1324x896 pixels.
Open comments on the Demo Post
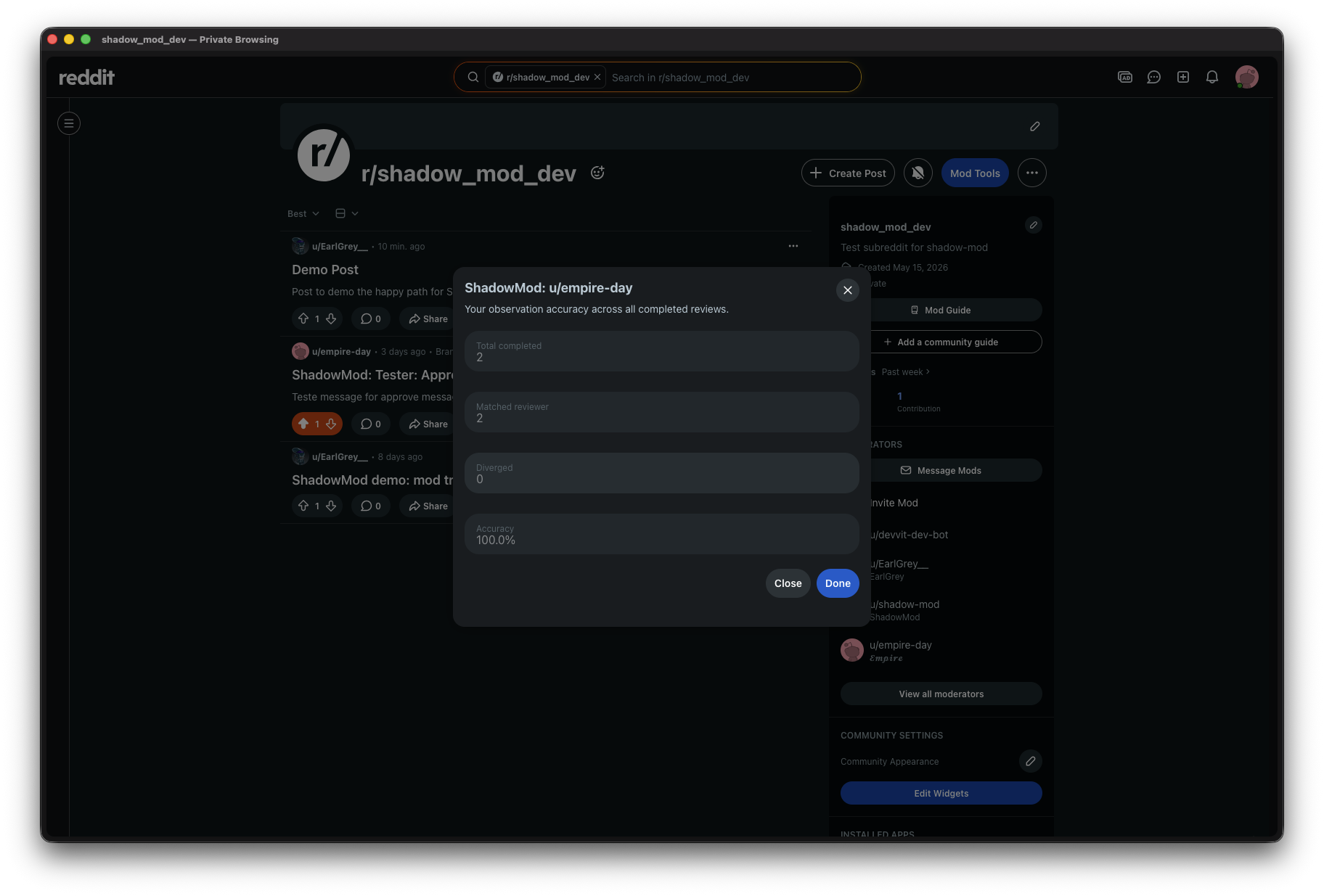(x=371, y=319)
